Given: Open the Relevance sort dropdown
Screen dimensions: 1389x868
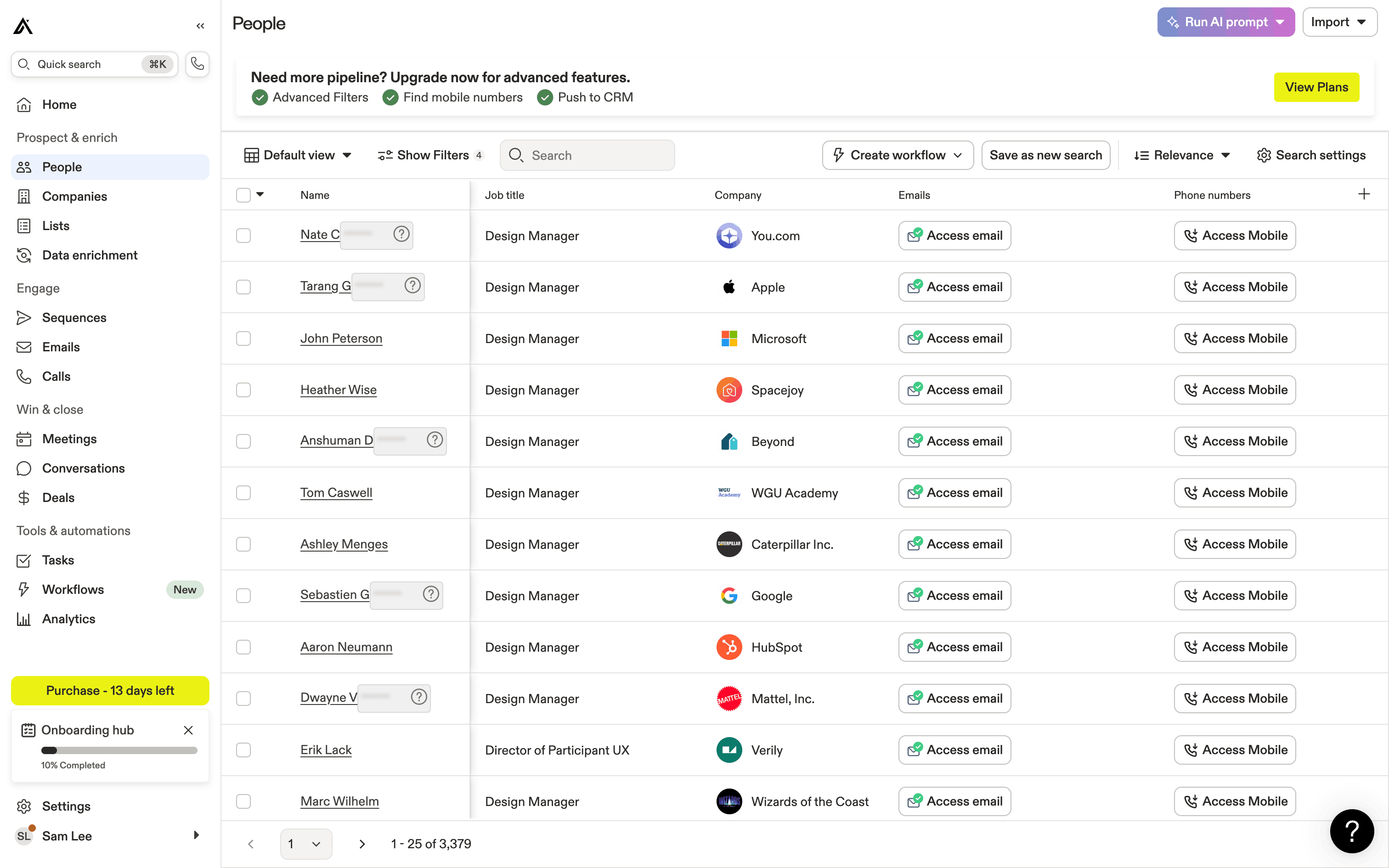Looking at the screenshot, I should tap(1182, 155).
